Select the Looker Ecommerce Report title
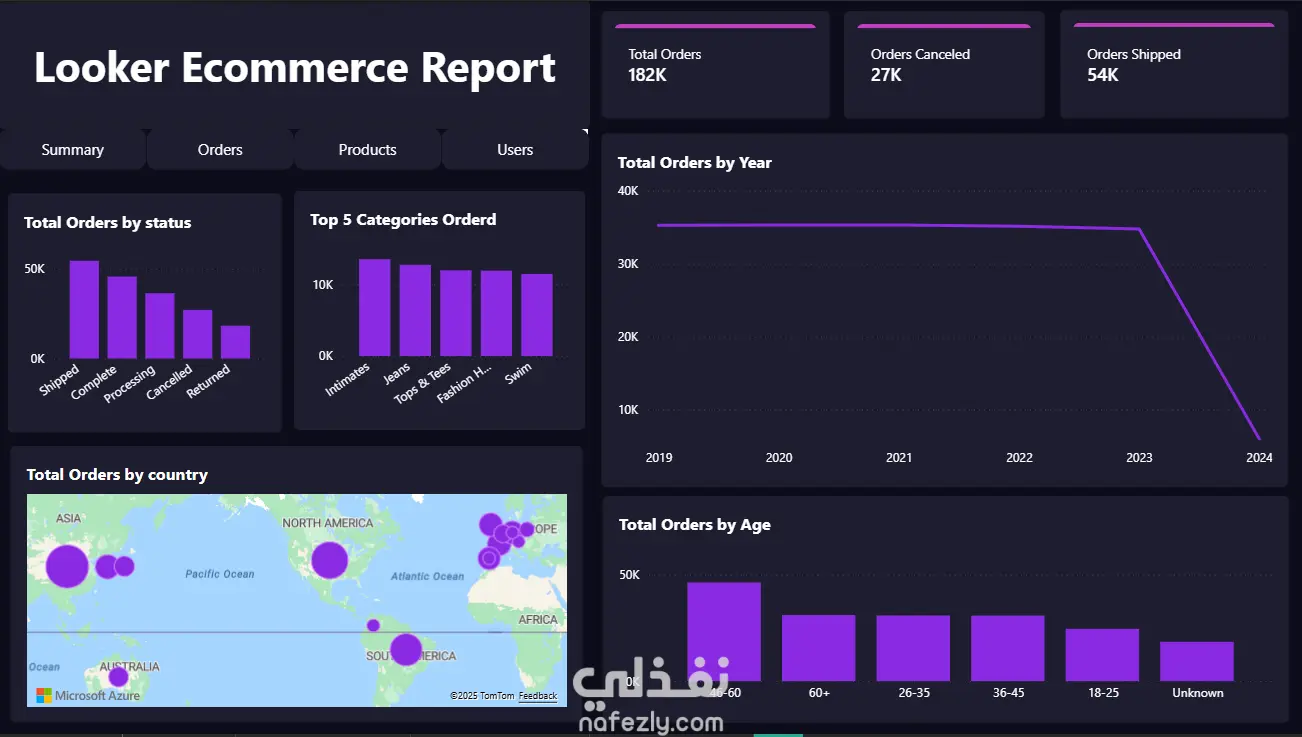This screenshot has height=737, width=1302. [x=295, y=67]
